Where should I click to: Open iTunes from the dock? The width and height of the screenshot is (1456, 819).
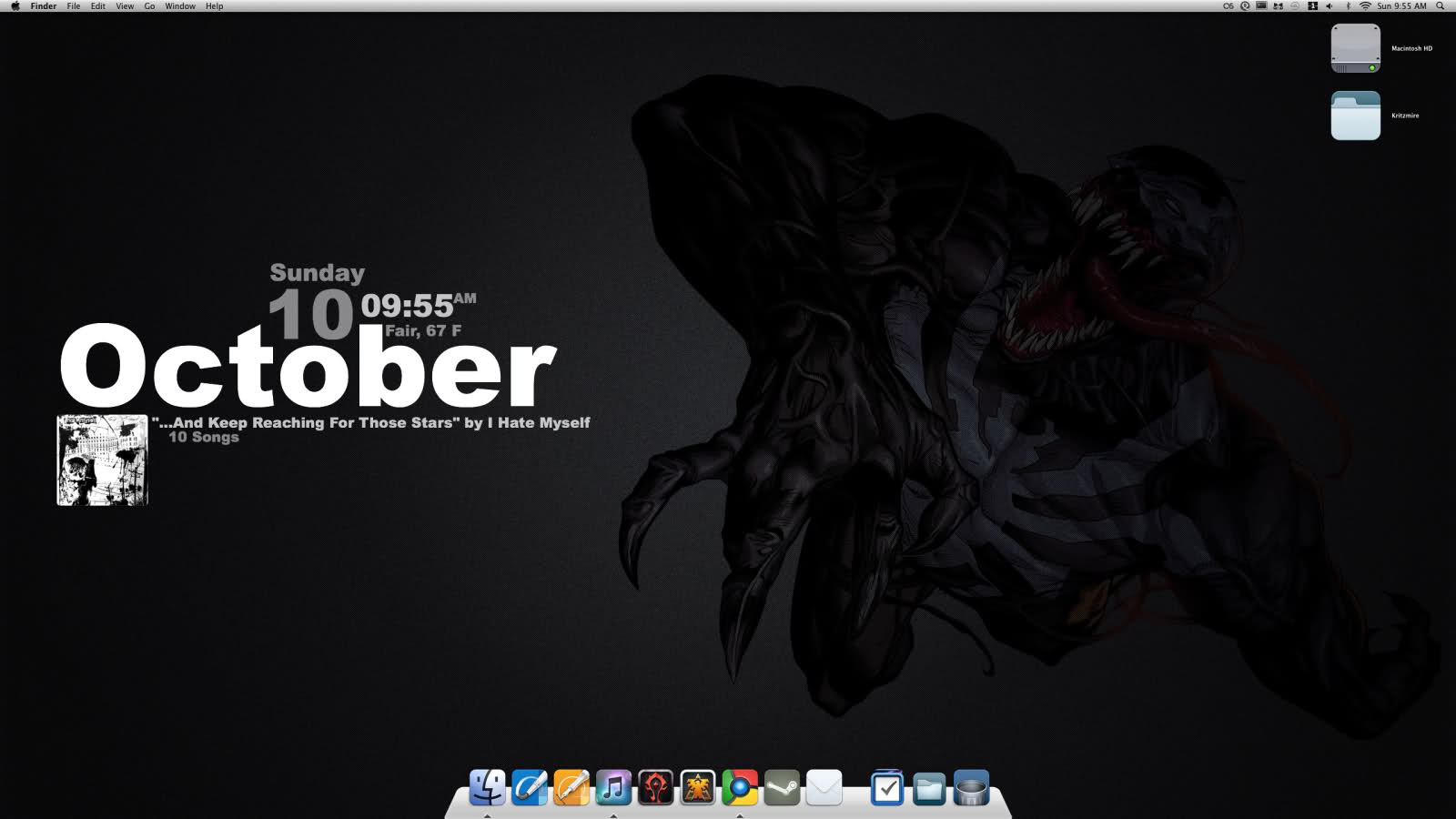pos(613,787)
